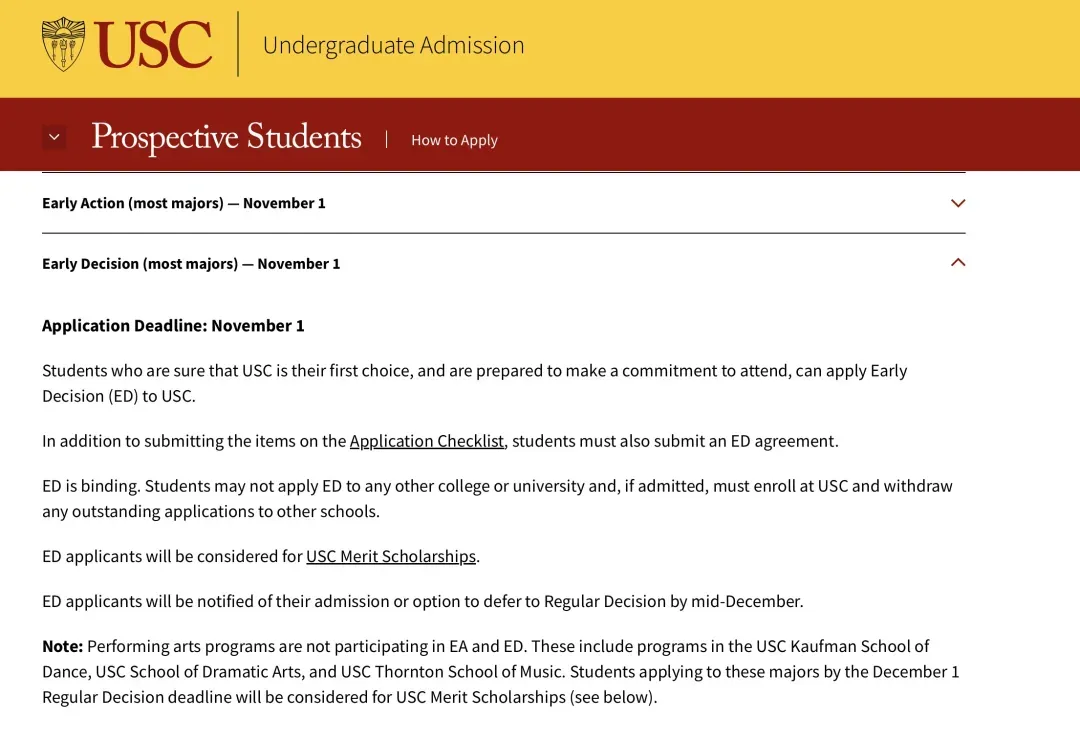Open the How to Apply menu item
Image resolution: width=1080 pixels, height=739 pixels.
click(454, 140)
